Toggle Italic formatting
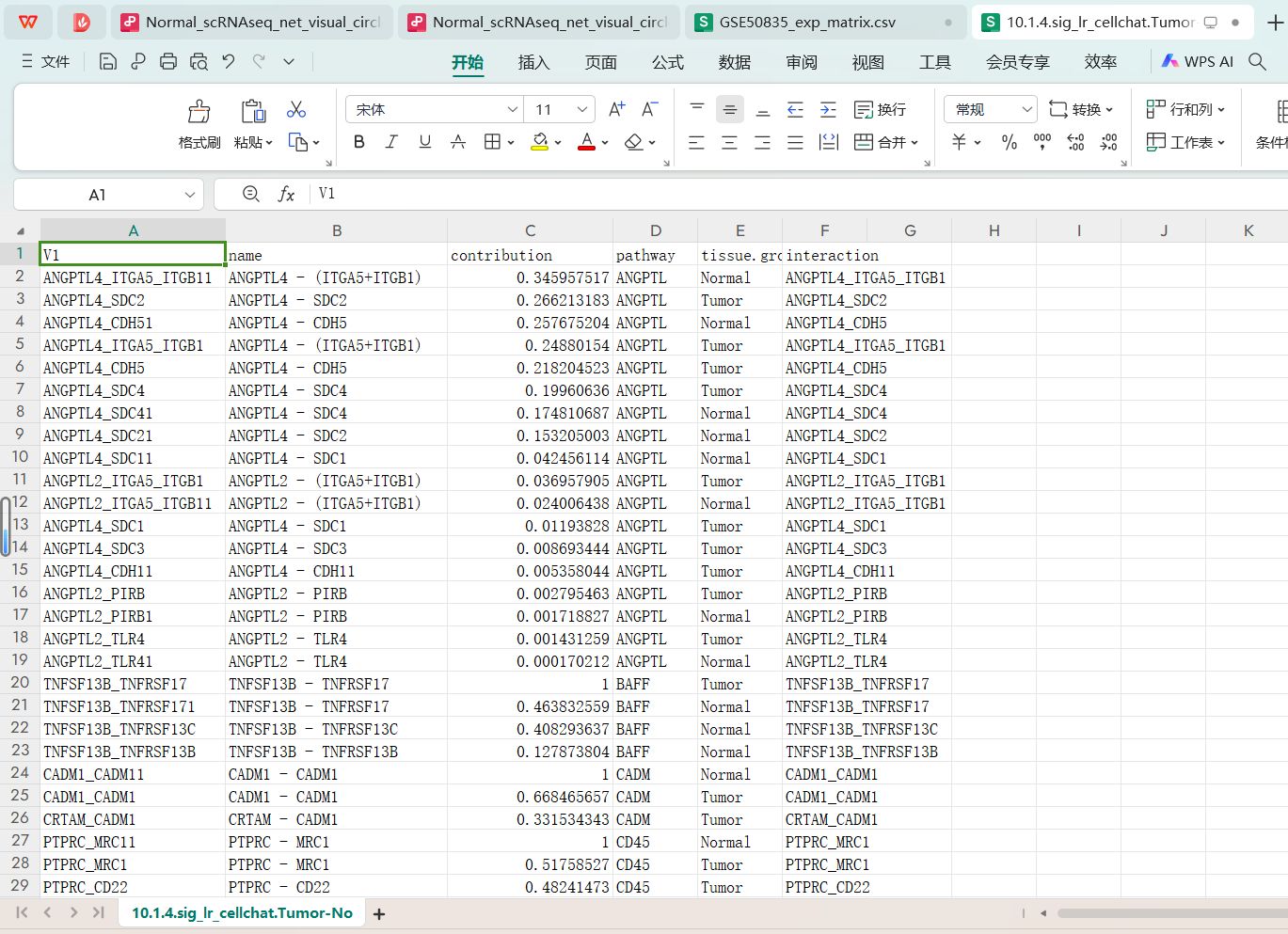1288x934 pixels. [391, 142]
